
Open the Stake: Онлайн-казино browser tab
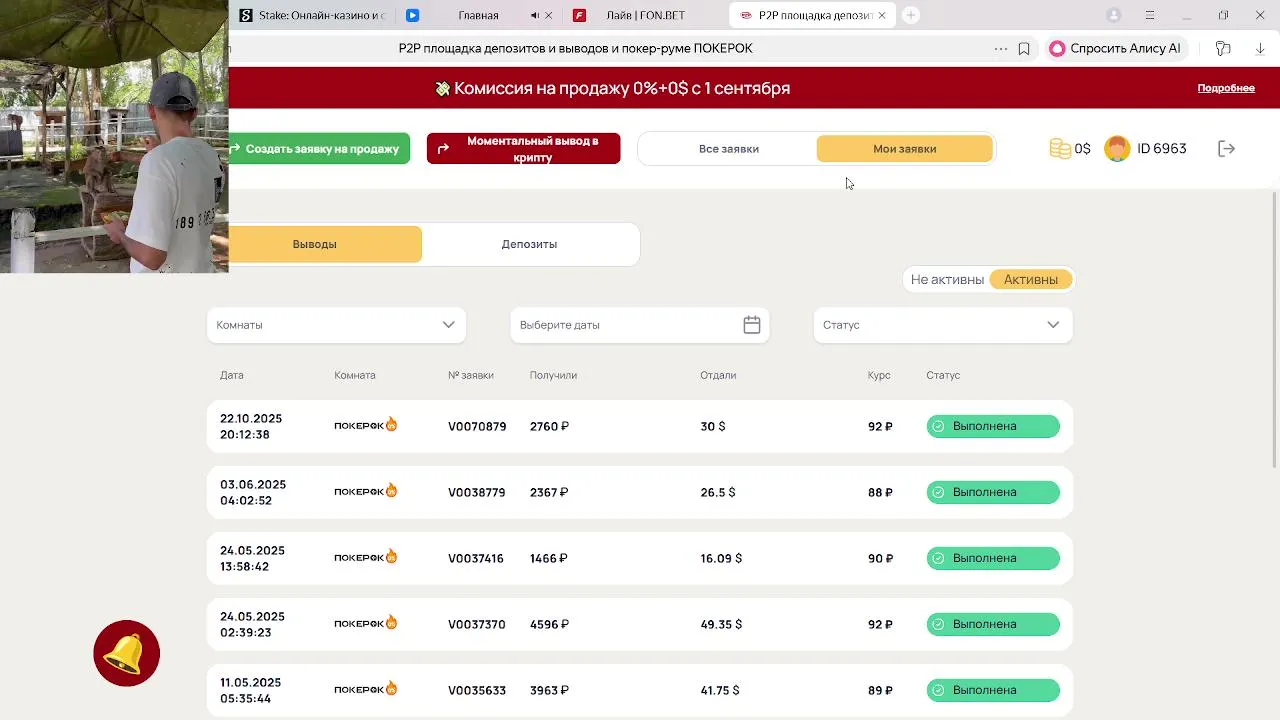[312, 15]
